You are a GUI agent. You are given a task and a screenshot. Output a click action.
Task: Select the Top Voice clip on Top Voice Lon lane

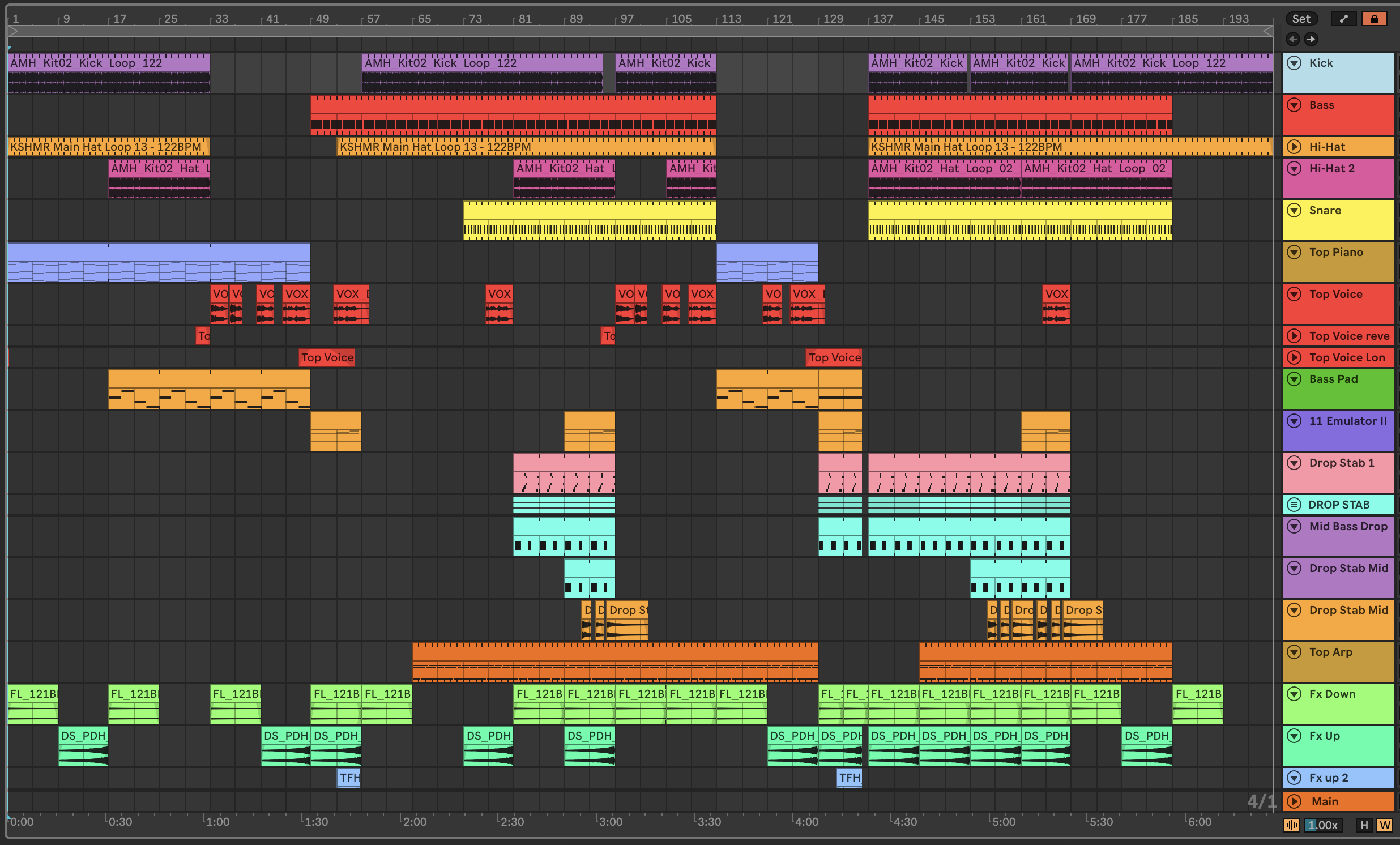(x=327, y=357)
